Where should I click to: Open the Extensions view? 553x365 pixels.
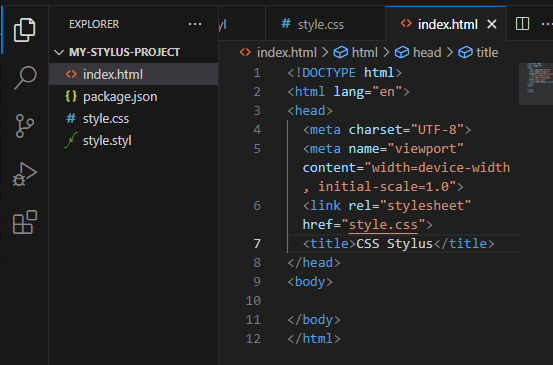[25, 222]
